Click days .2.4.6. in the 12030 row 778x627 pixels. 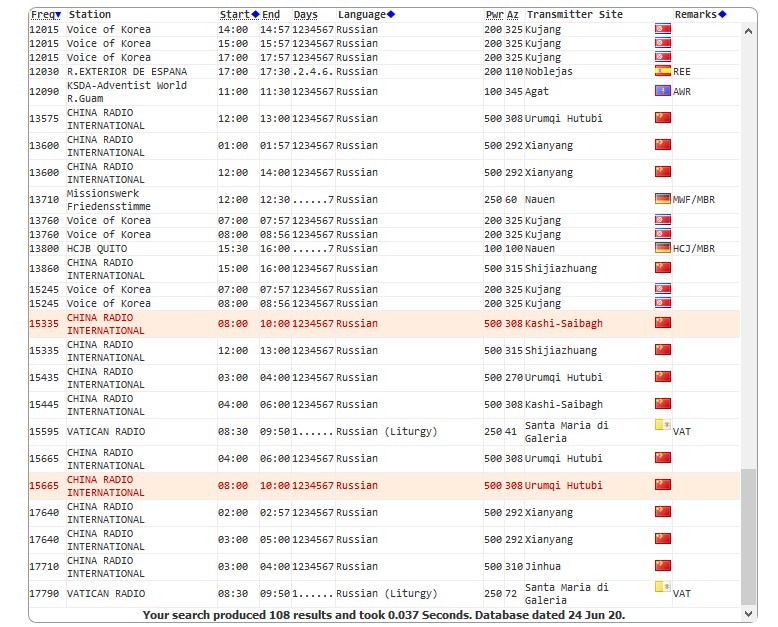click(313, 72)
